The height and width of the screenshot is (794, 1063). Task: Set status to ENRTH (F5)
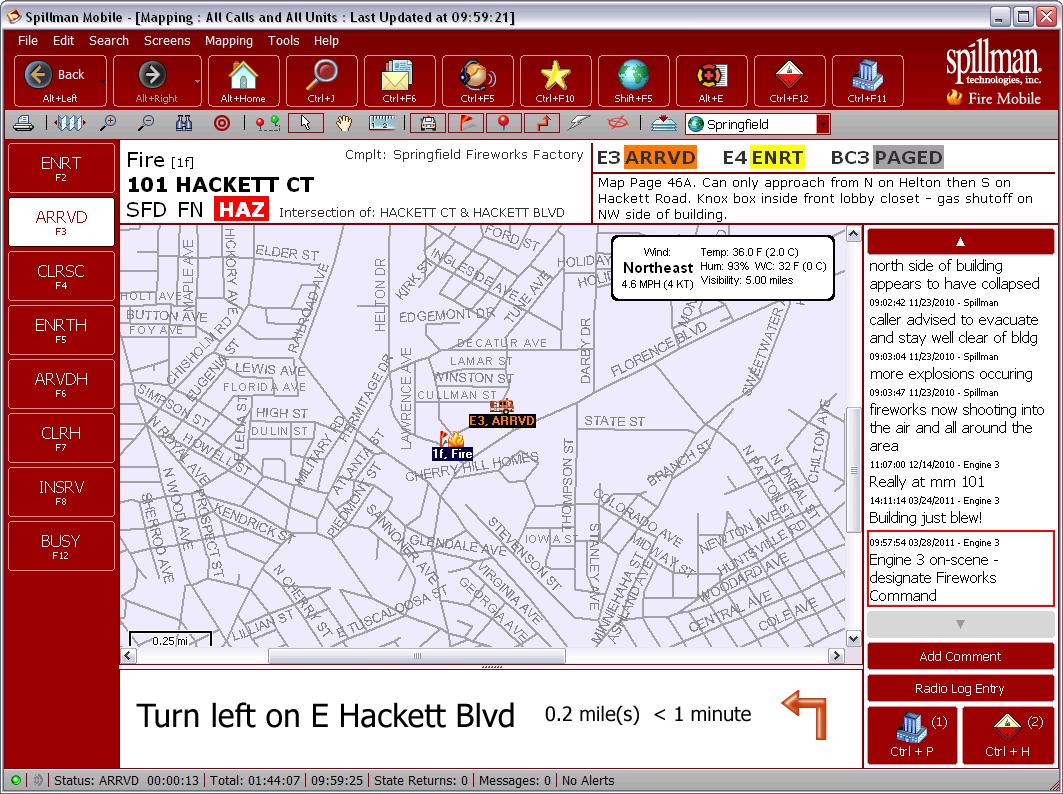61,330
